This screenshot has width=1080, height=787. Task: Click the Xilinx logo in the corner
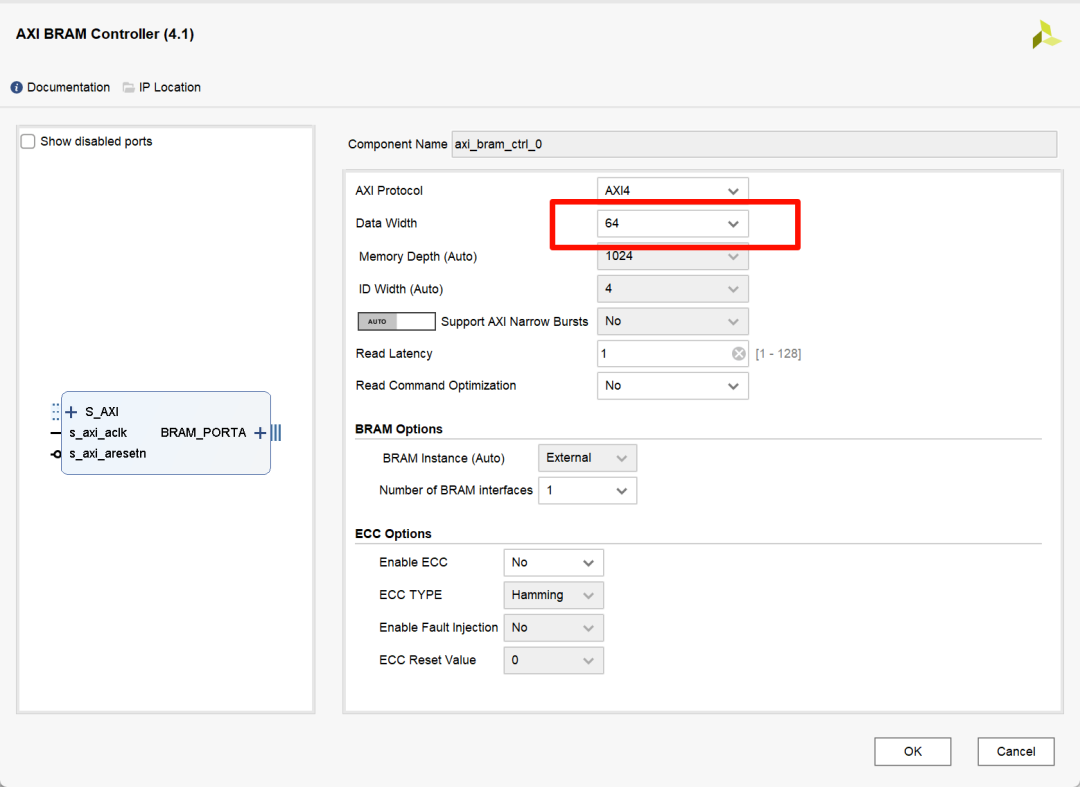click(1046, 33)
